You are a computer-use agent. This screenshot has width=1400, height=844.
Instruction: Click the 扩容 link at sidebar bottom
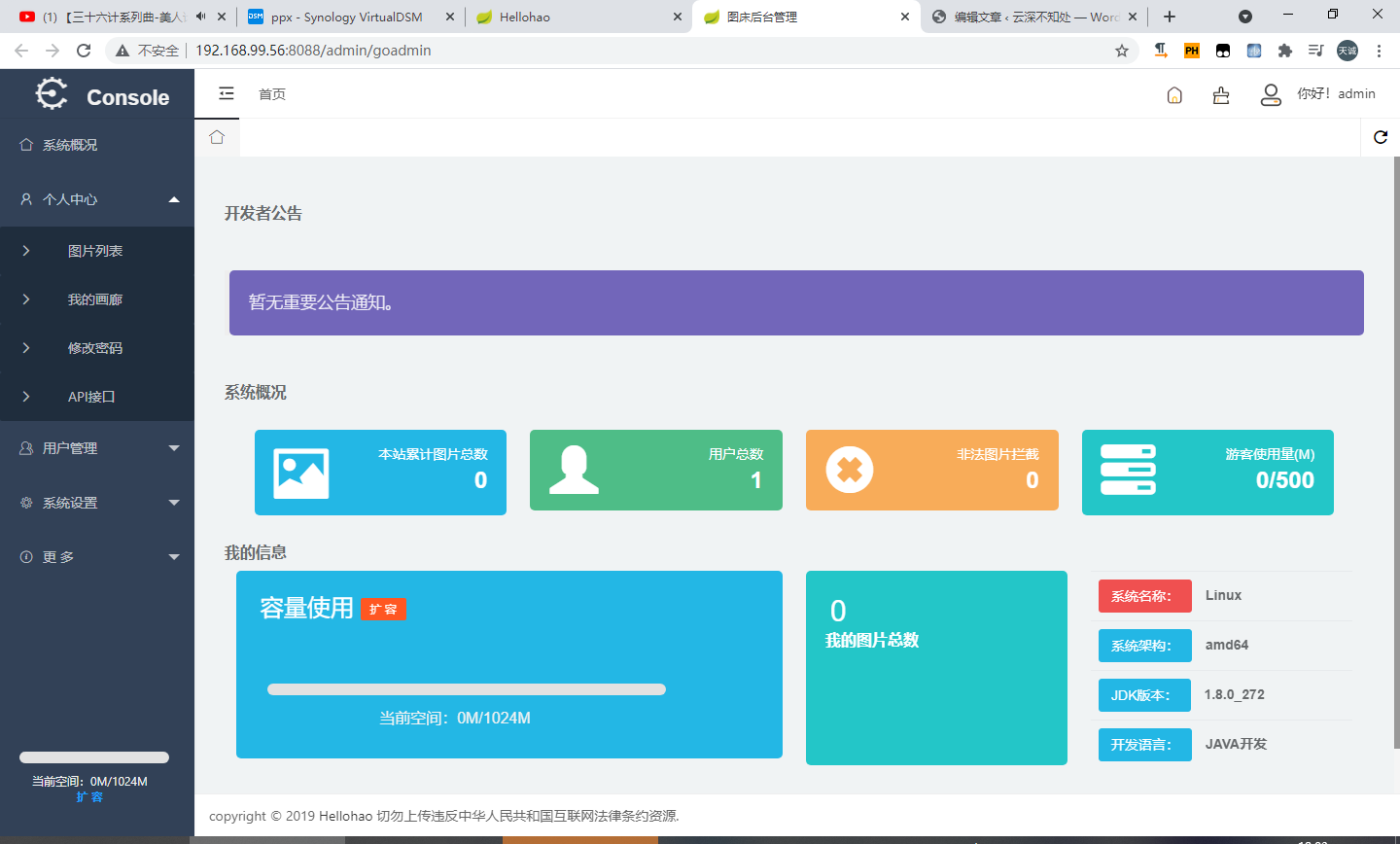(x=89, y=796)
